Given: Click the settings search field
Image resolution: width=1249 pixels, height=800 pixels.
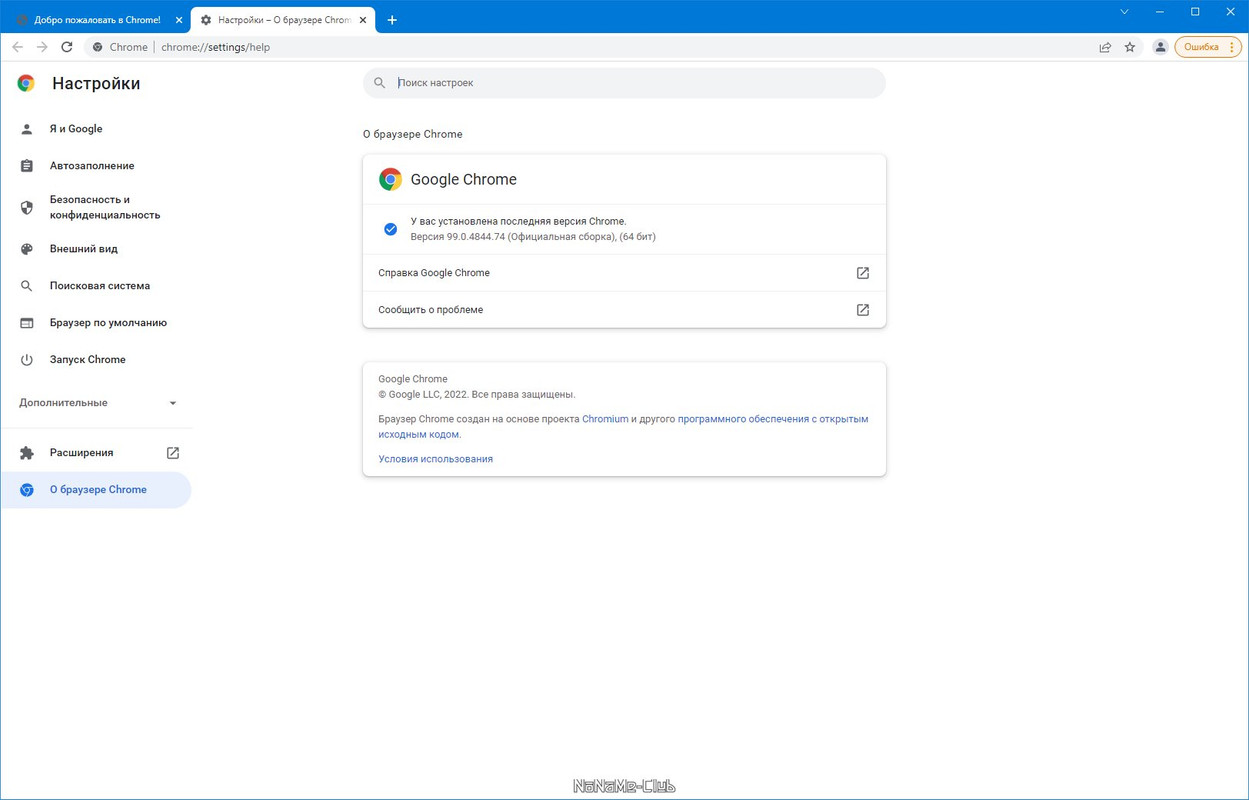Looking at the screenshot, I should click(x=624, y=82).
